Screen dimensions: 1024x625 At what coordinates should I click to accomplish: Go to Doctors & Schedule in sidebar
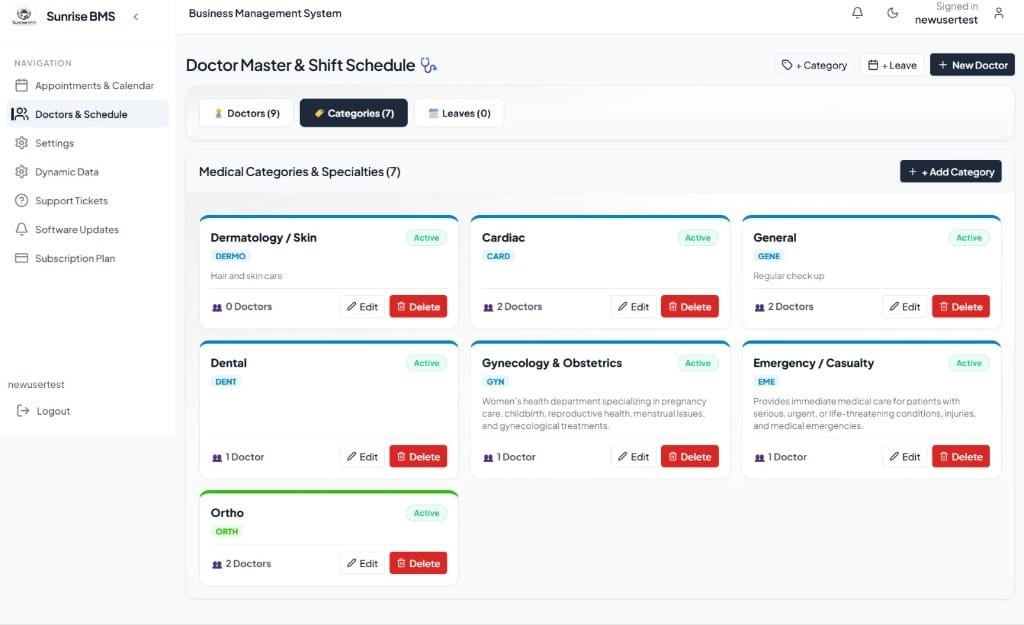click(x=88, y=114)
